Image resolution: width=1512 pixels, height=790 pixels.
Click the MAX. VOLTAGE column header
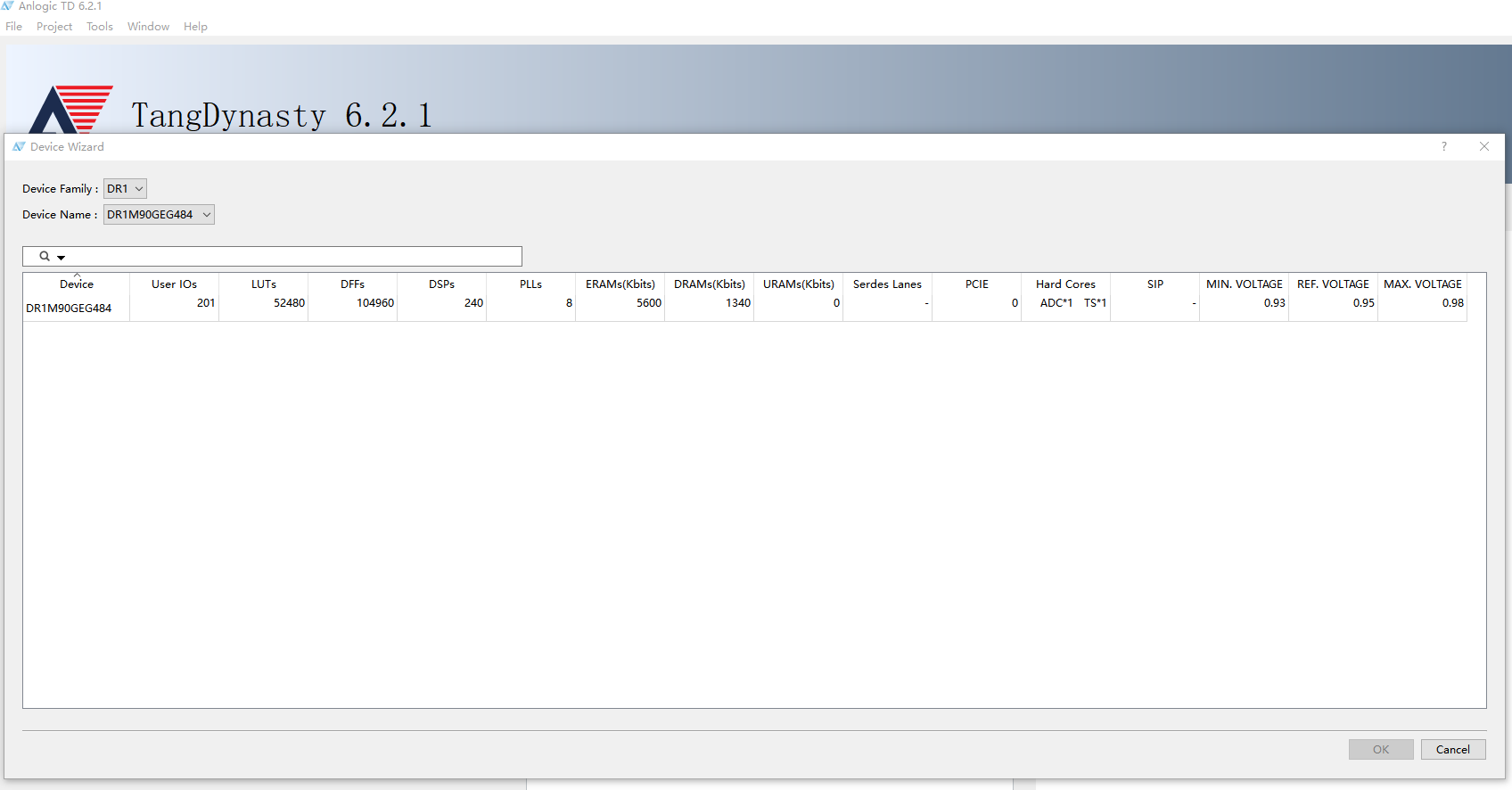click(1423, 284)
